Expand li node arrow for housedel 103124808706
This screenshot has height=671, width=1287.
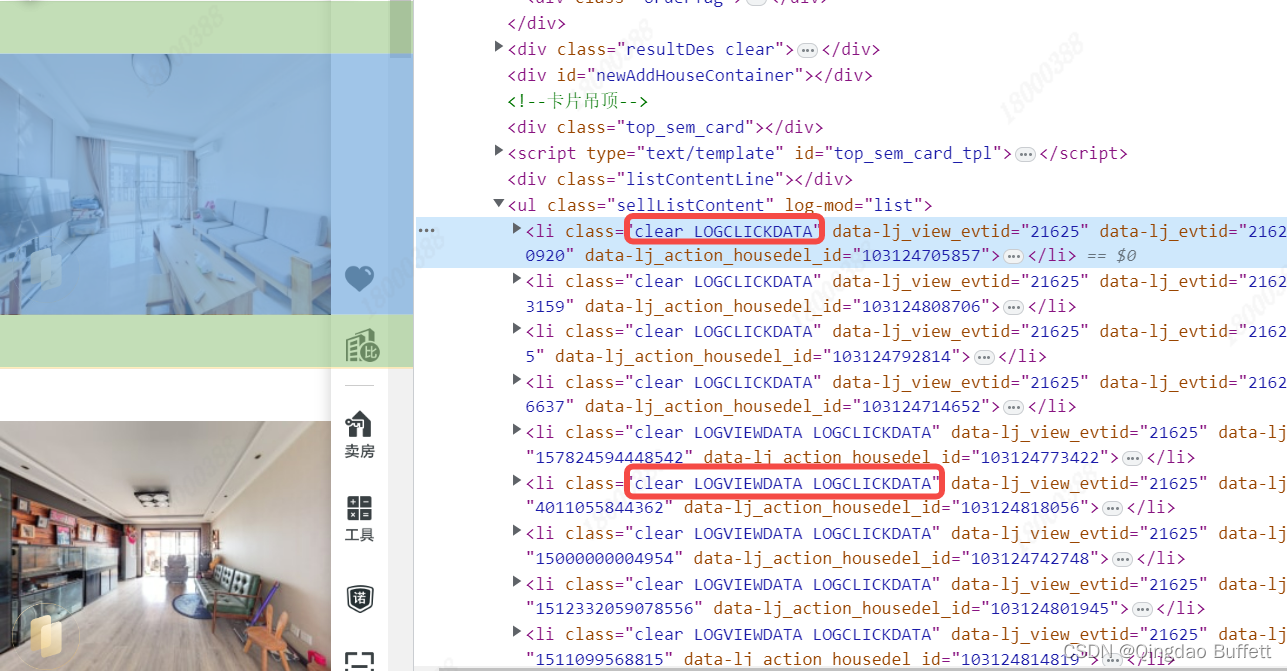[x=517, y=279]
